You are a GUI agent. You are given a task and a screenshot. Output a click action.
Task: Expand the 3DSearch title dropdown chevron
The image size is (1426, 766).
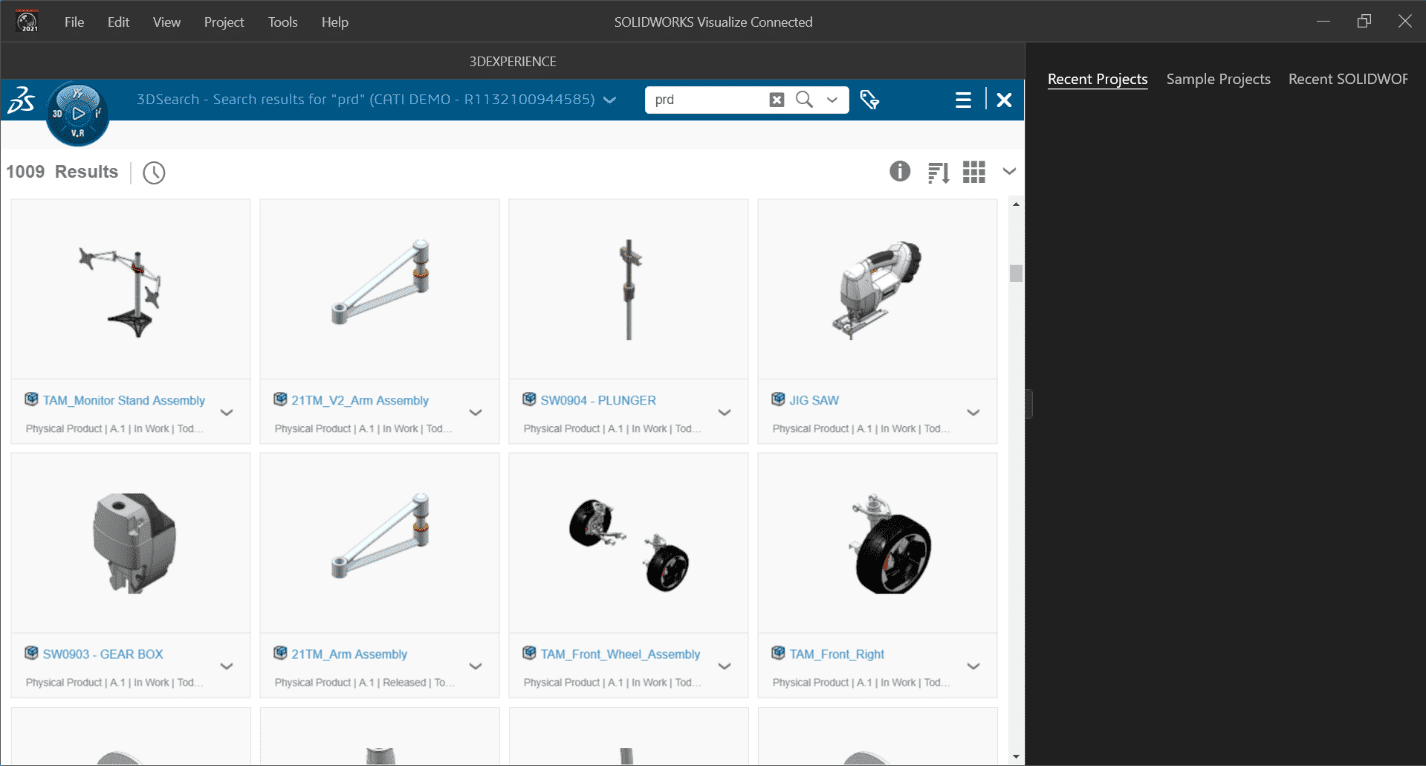pos(610,100)
